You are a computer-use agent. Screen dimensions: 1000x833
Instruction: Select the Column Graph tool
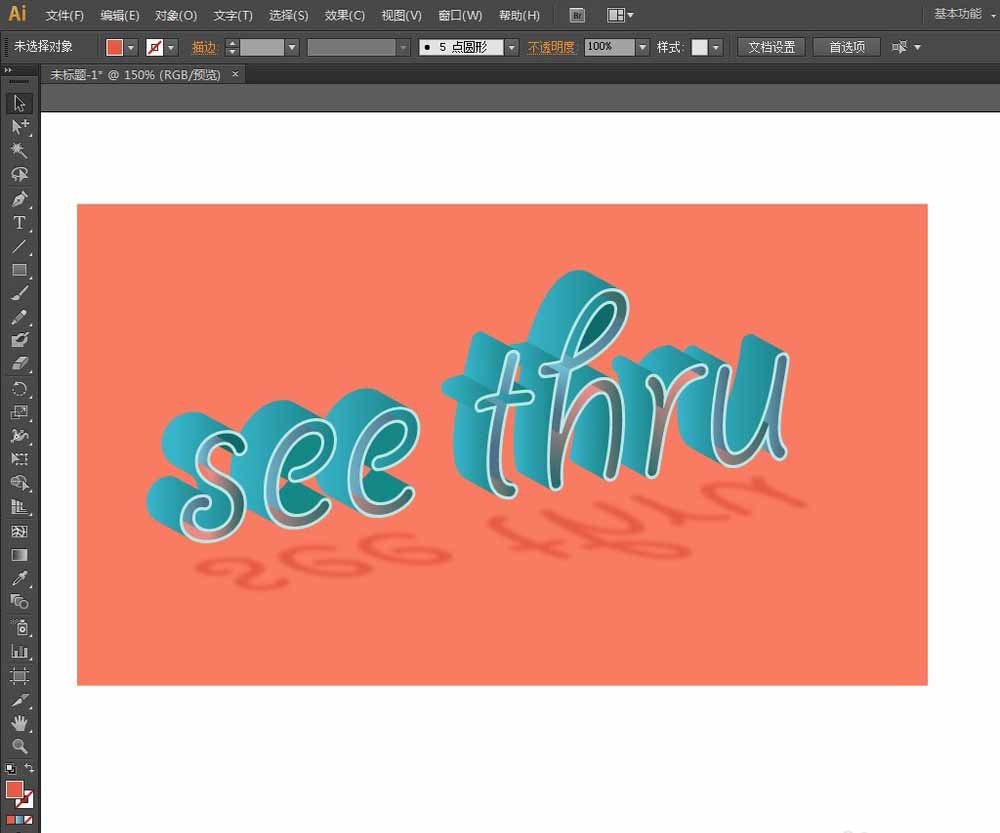coord(19,652)
